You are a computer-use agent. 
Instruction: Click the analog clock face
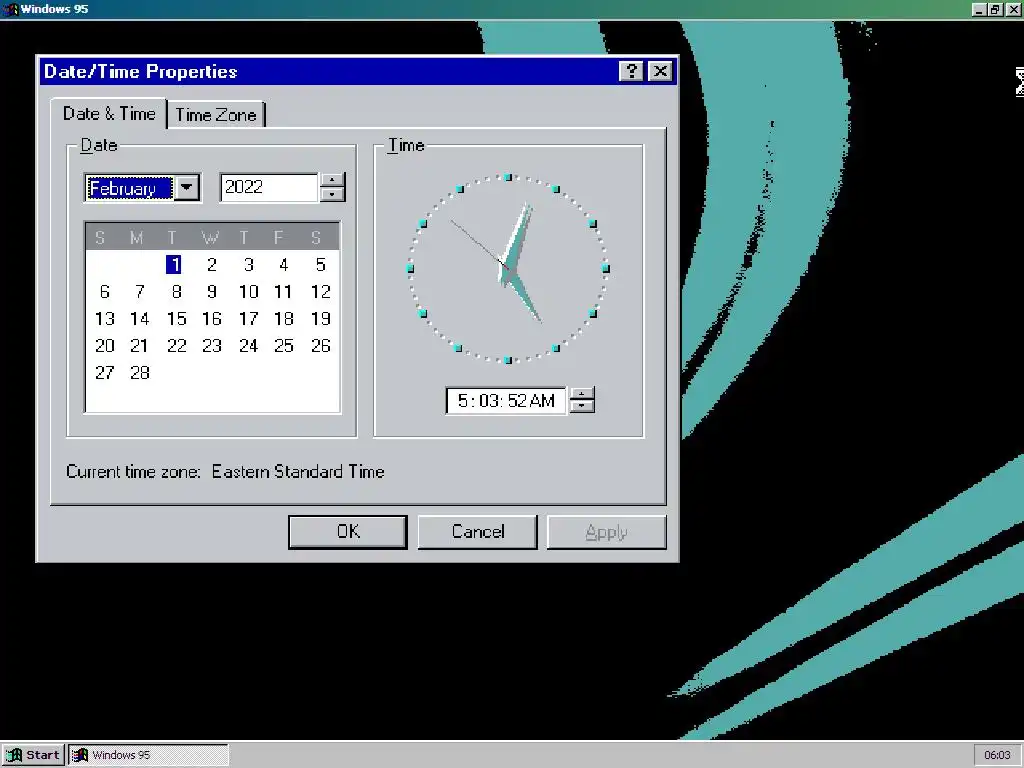point(508,268)
